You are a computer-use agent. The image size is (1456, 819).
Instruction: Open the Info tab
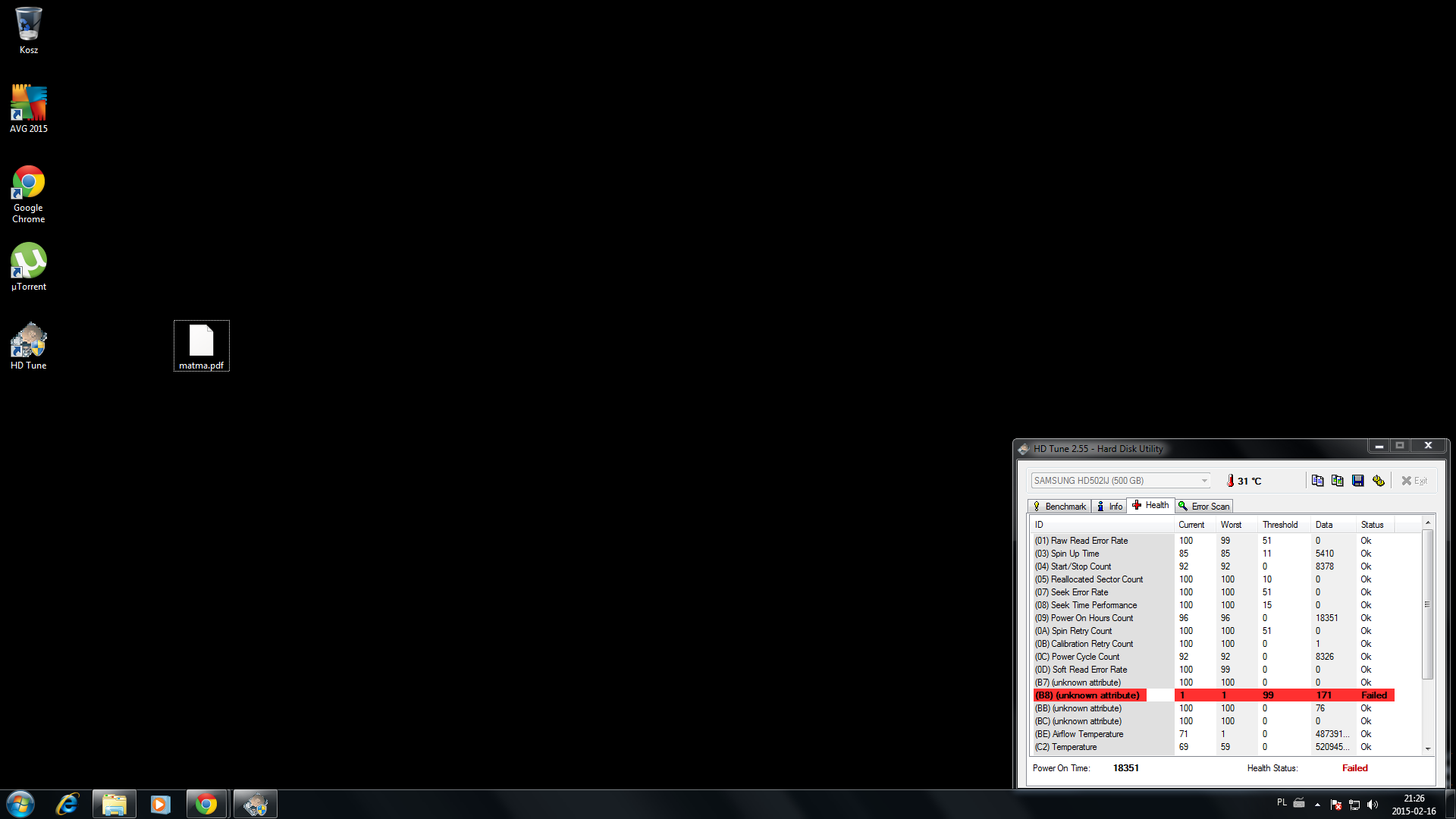[1109, 506]
